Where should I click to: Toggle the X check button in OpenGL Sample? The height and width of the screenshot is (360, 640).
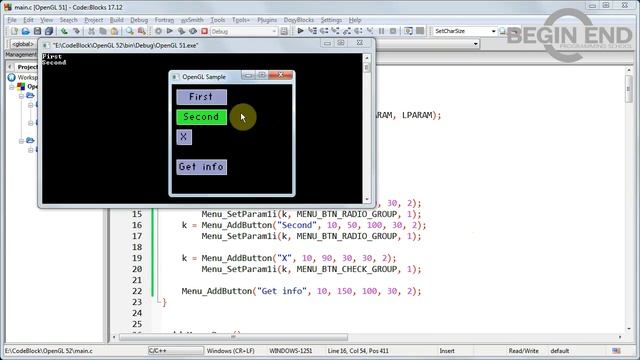[184, 137]
